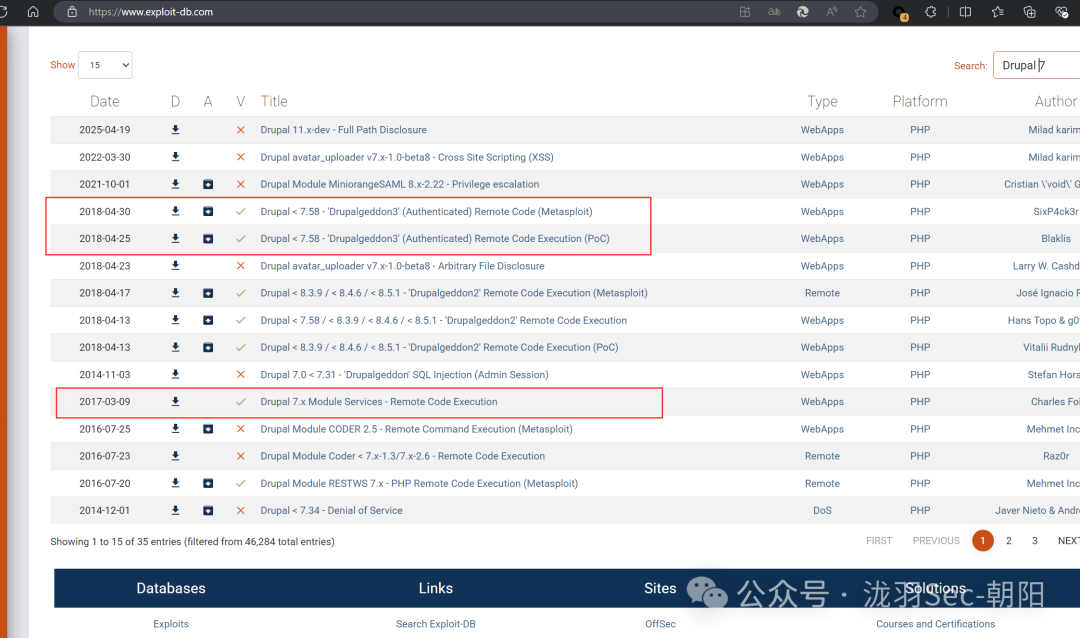This screenshot has width=1080, height=638.
Task: Download Drupalgeddon2 Metasploit exploit dated 2018-04-17
Action: [175, 293]
